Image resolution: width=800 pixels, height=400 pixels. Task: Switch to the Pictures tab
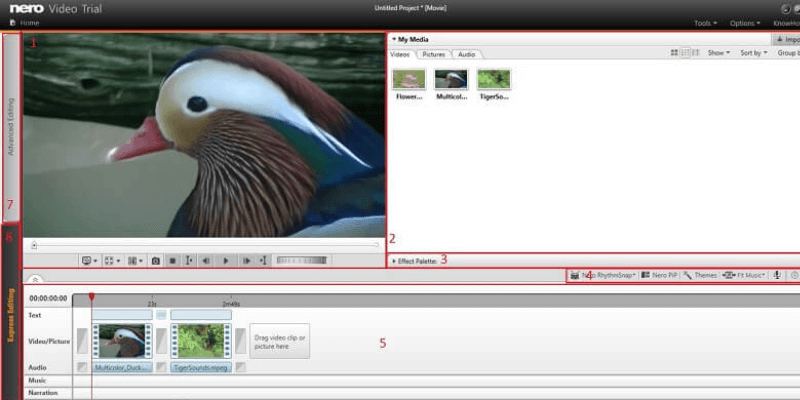434,54
